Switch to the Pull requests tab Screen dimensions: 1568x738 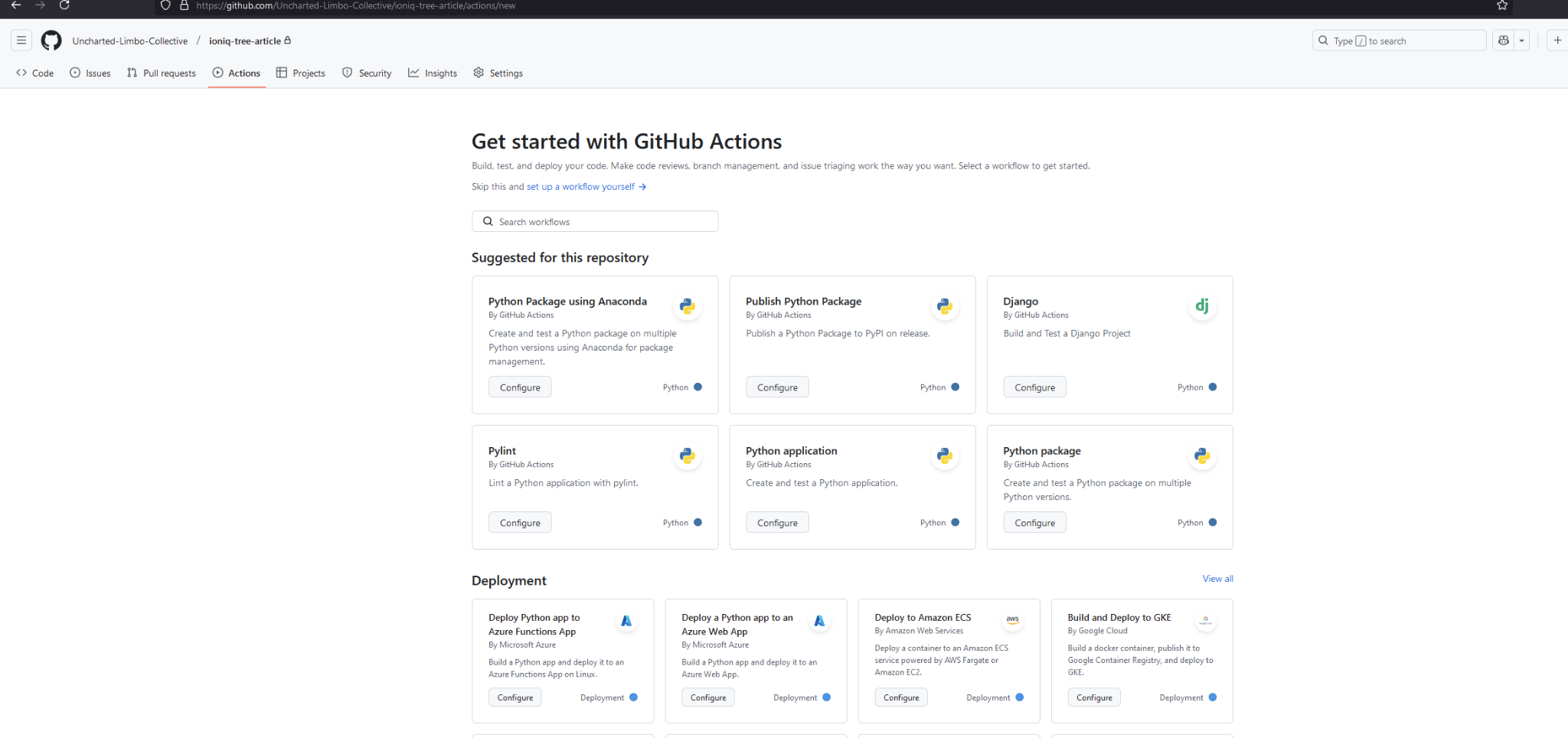tap(162, 73)
